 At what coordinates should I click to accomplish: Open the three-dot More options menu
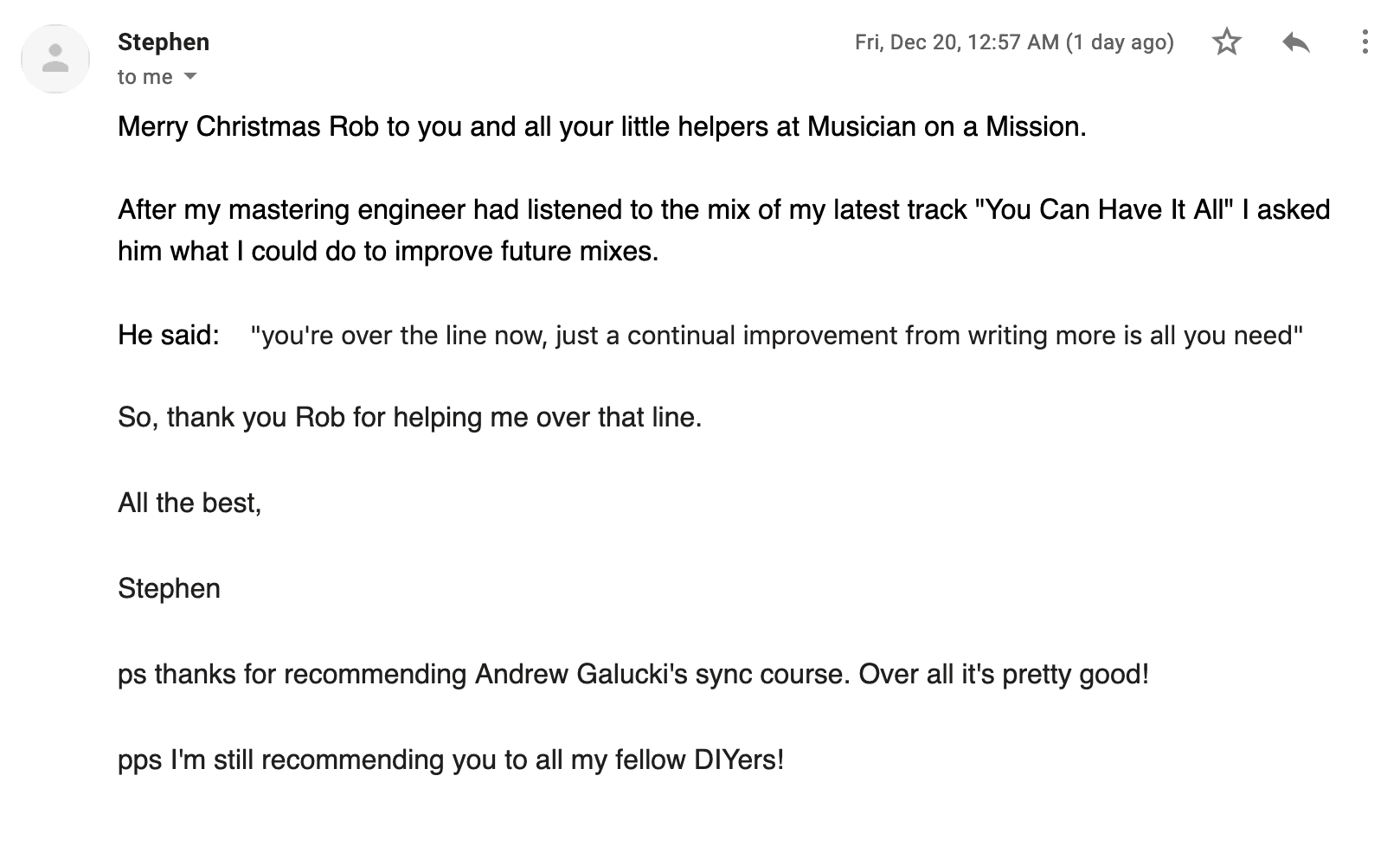(x=1365, y=42)
